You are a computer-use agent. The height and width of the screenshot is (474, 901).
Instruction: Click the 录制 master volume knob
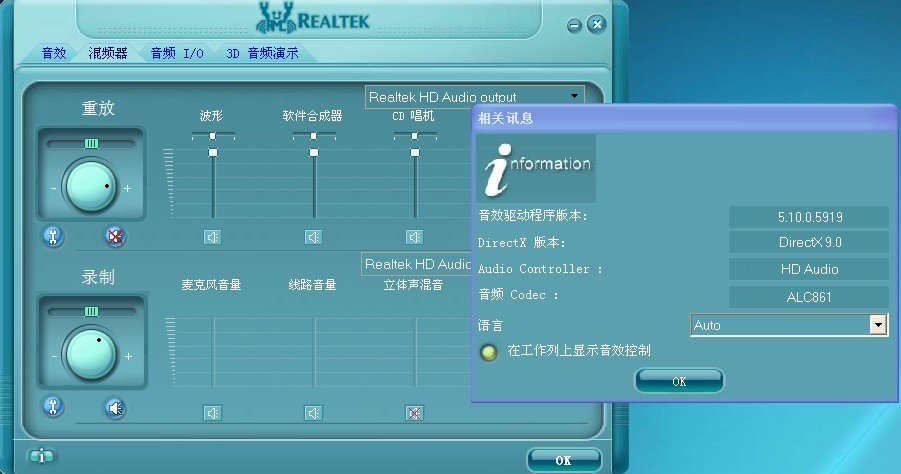(91, 354)
